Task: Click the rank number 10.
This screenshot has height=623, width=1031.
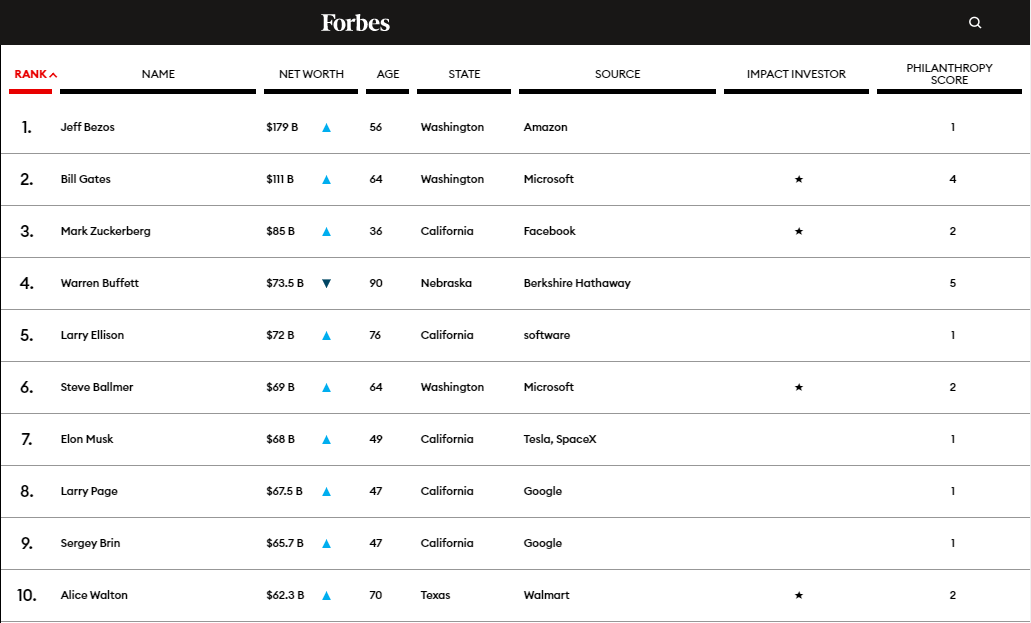Action: pyautogui.click(x=26, y=595)
